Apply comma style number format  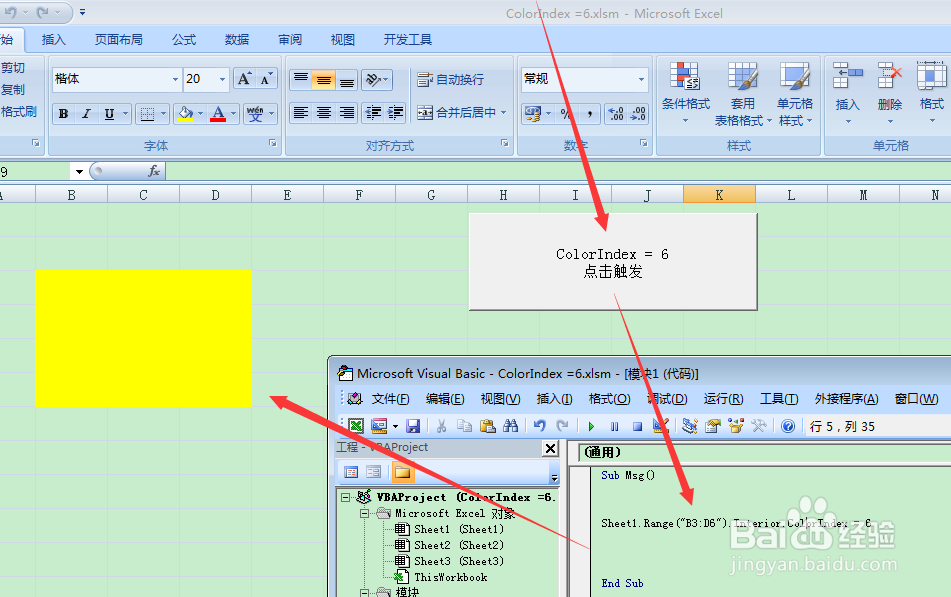pyautogui.click(x=589, y=113)
